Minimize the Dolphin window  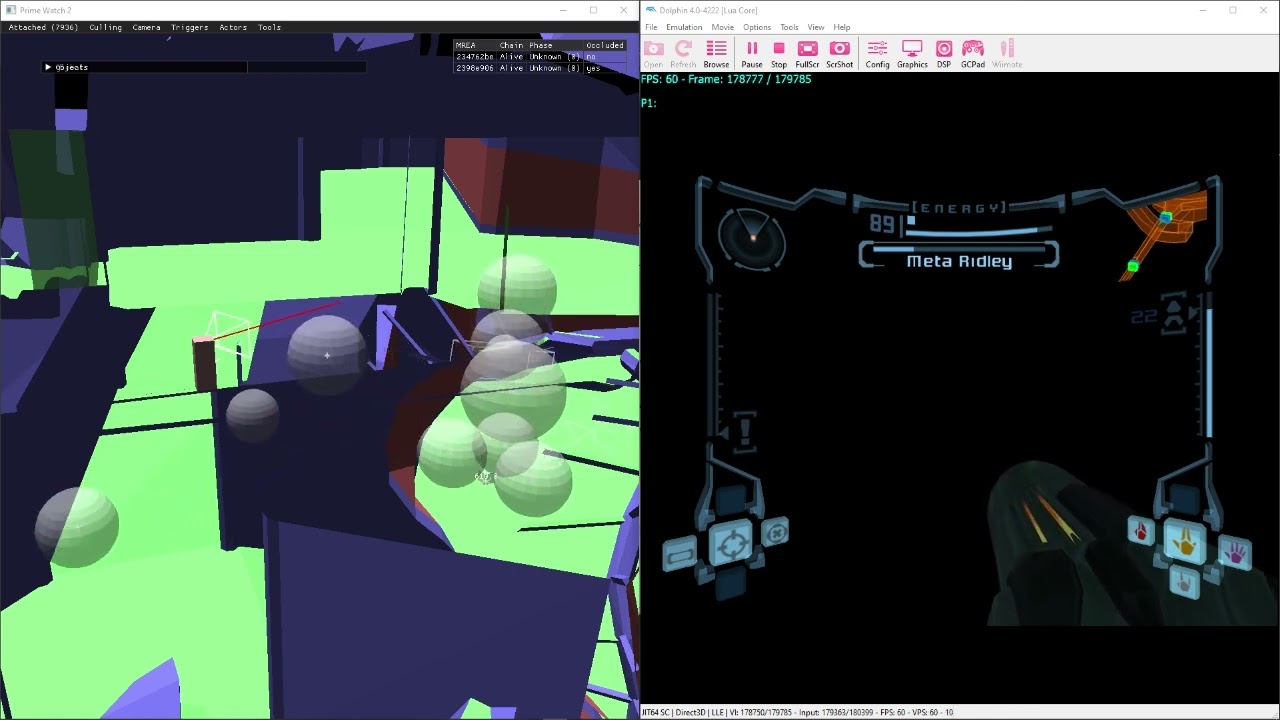click(x=1203, y=10)
